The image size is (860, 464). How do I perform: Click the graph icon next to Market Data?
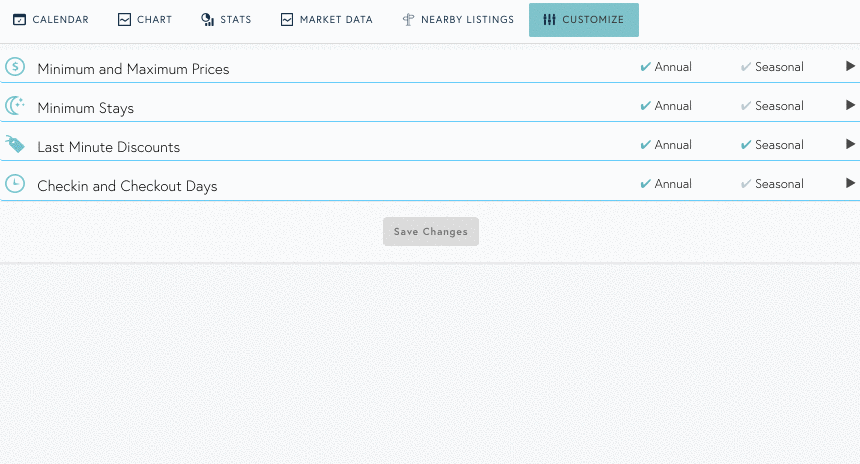click(x=287, y=20)
